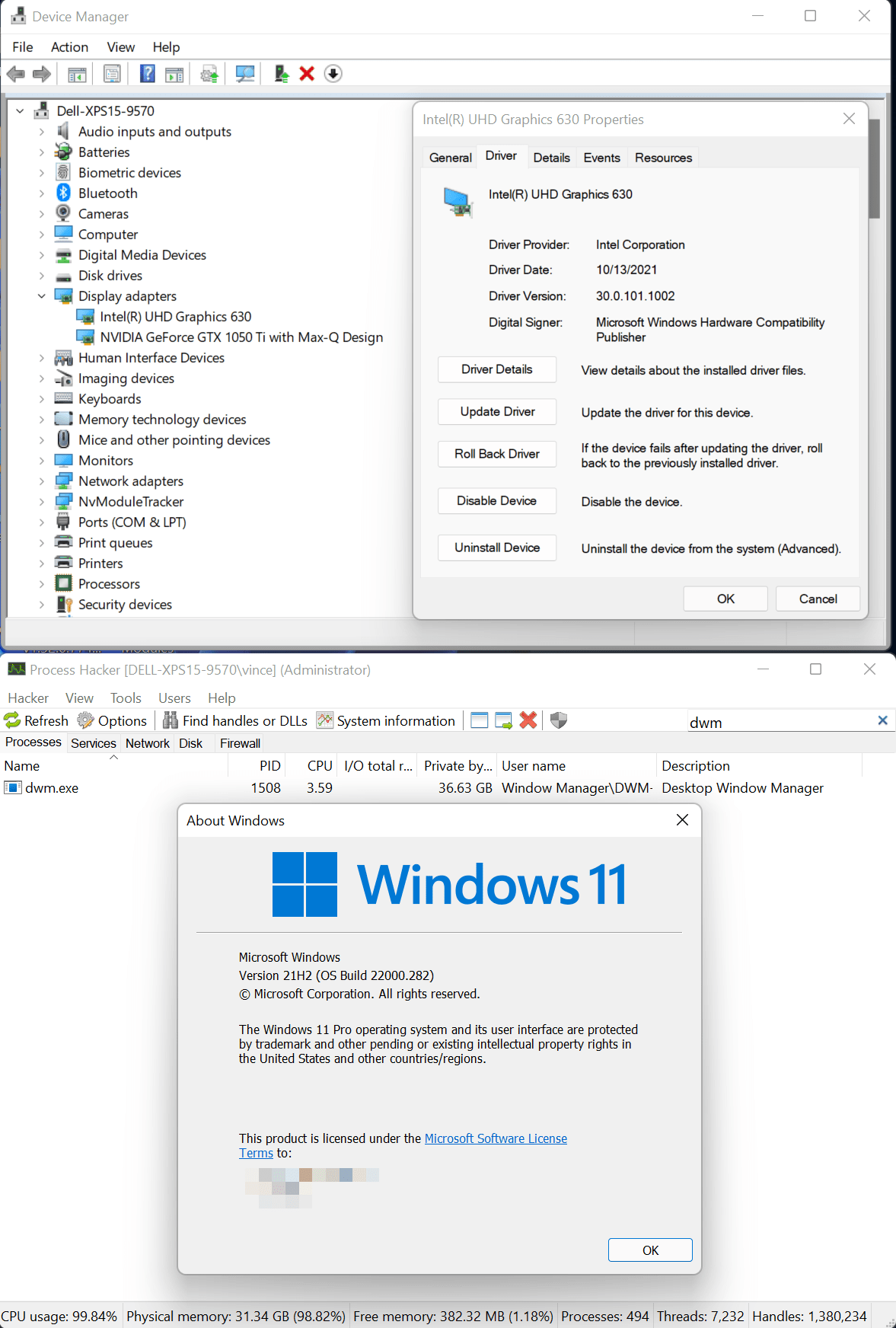Click the blue Help question-mark toolbar icon
896x1328 pixels.
click(x=148, y=74)
